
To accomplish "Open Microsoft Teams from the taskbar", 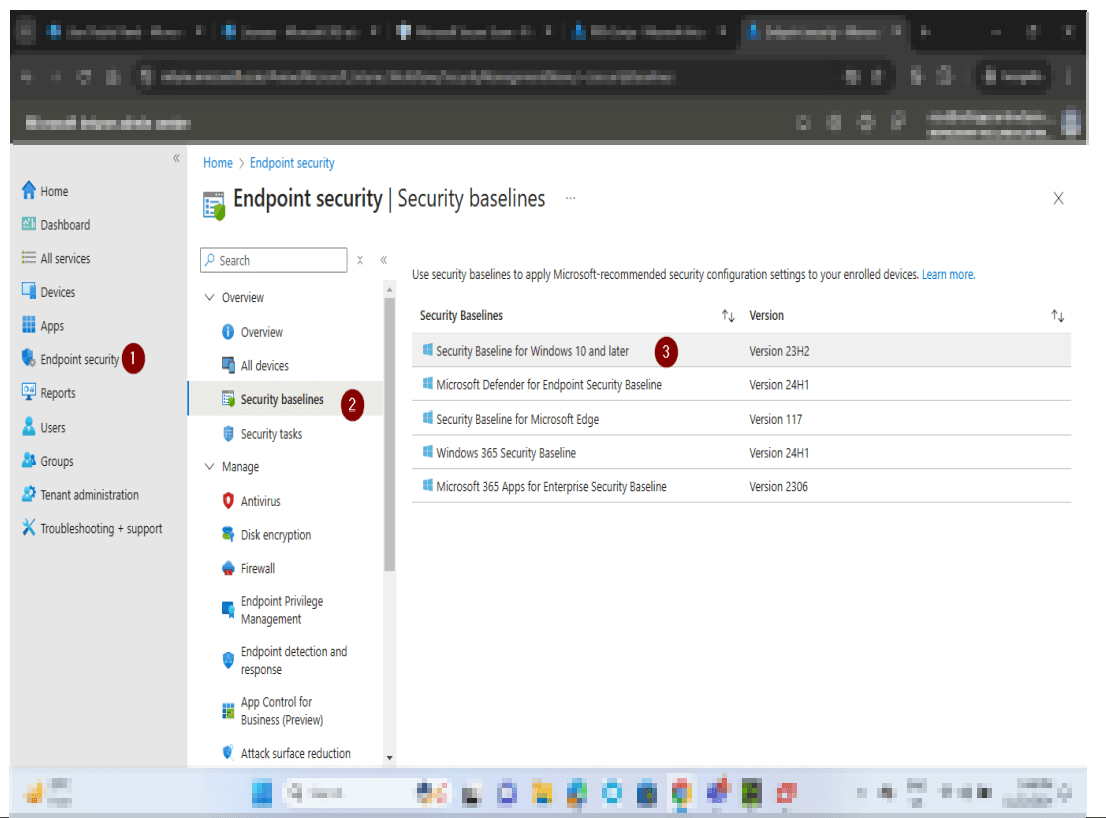I will tap(718, 793).
